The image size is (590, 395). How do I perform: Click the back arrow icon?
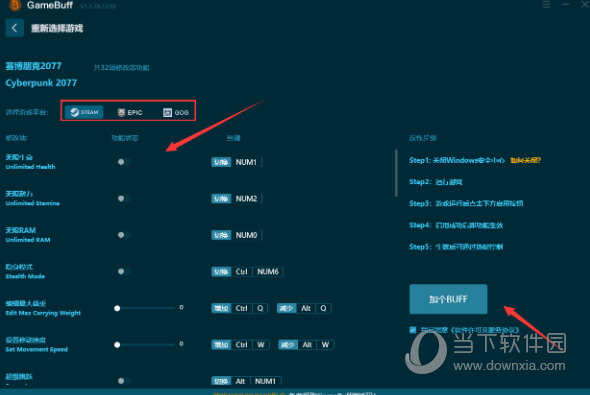click(x=14, y=28)
